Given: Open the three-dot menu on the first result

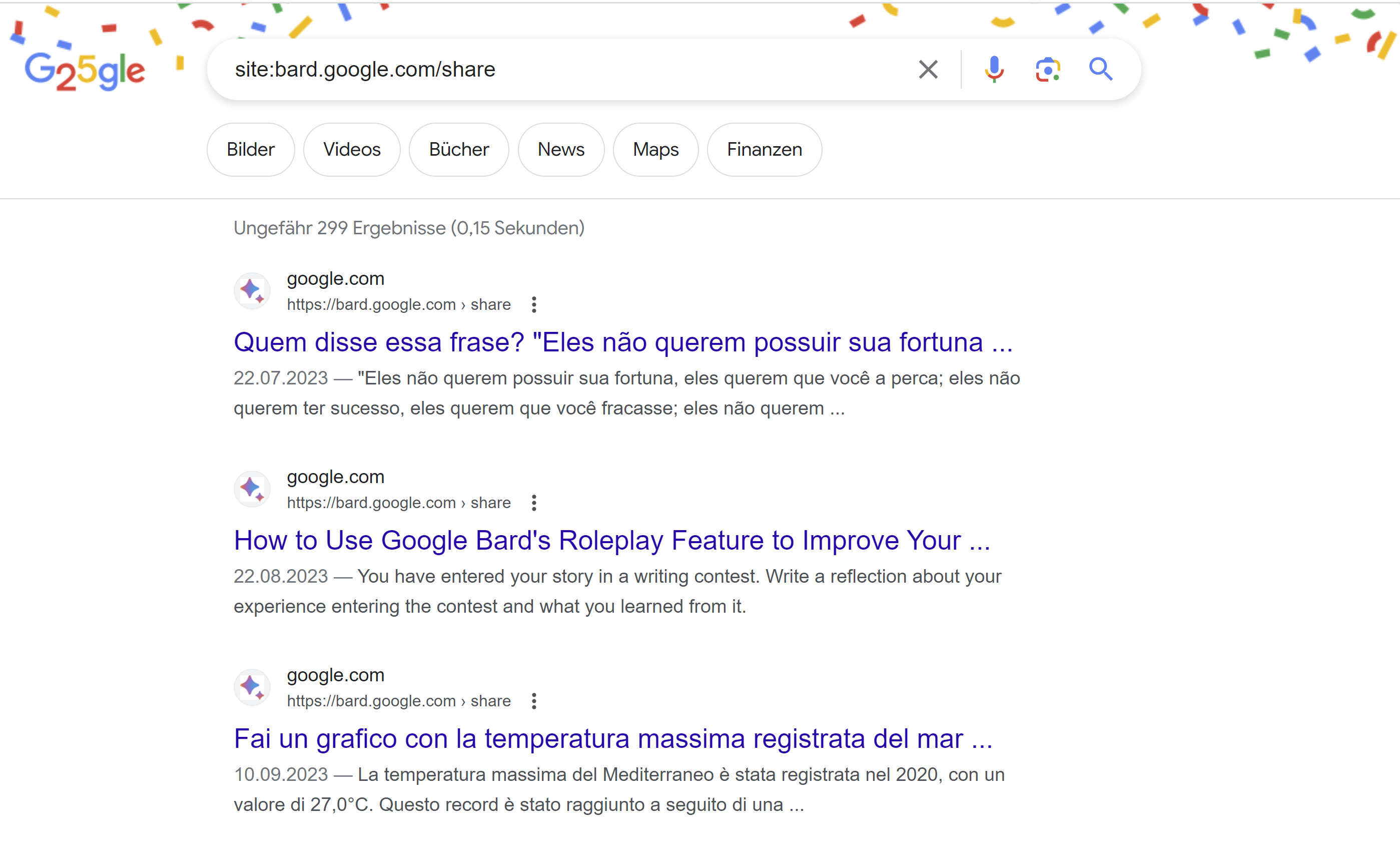Looking at the screenshot, I should pos(533,305).
